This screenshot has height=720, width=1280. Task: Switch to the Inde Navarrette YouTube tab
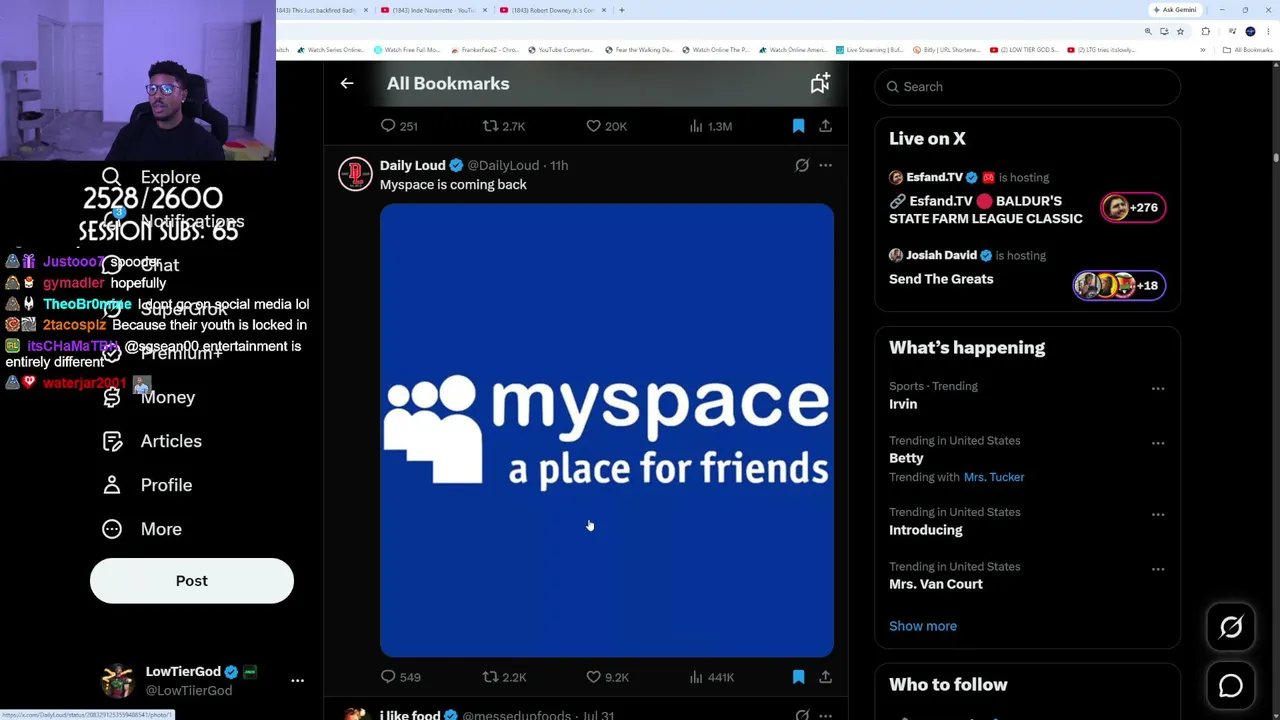pyautogui.click(x=432, y=10)
